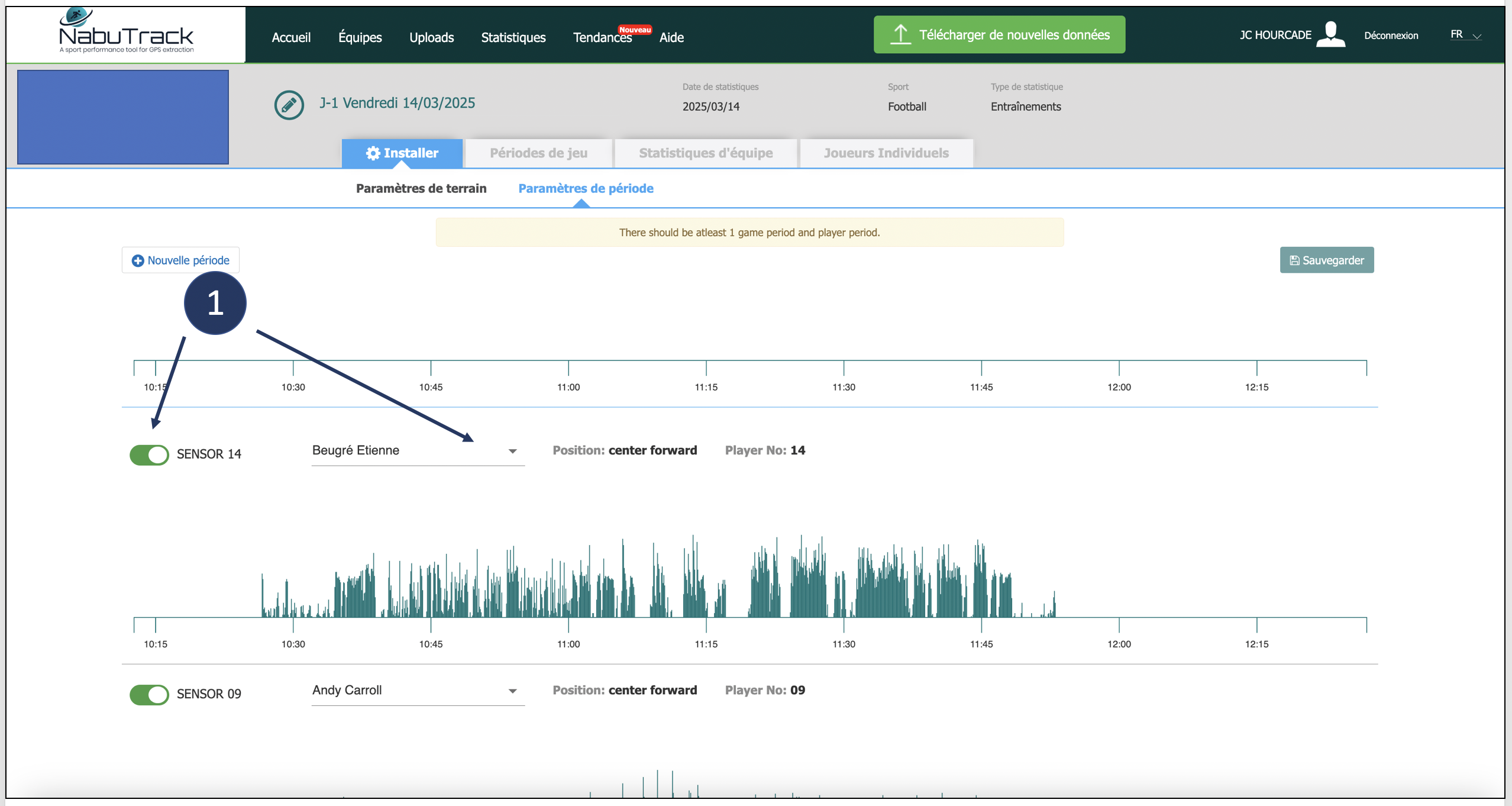This screenshot has width=1512, height=806.
Task: Click the plus icon in Nouvelle période
Action: [137, 261]
